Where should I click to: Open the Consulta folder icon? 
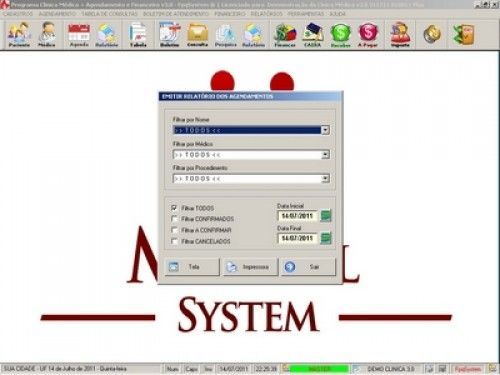tap(197, 35)
